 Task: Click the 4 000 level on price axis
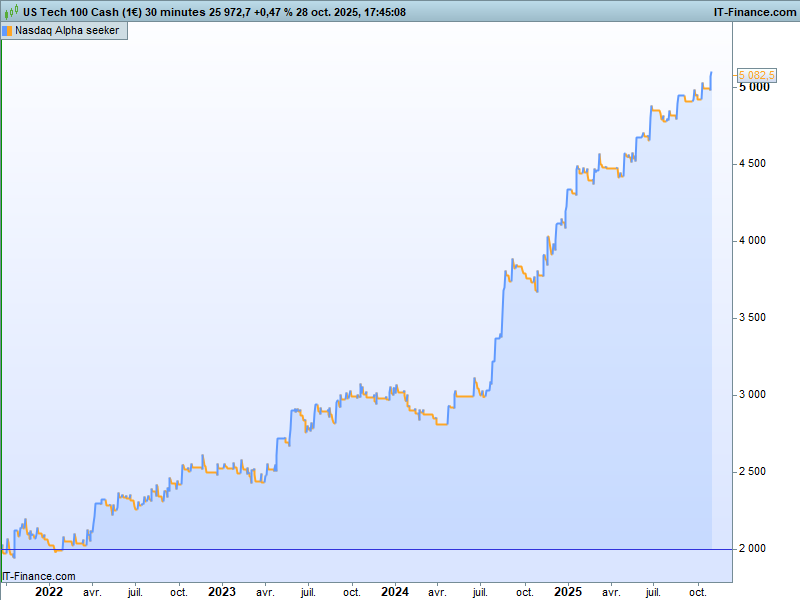tap(753, 241)
